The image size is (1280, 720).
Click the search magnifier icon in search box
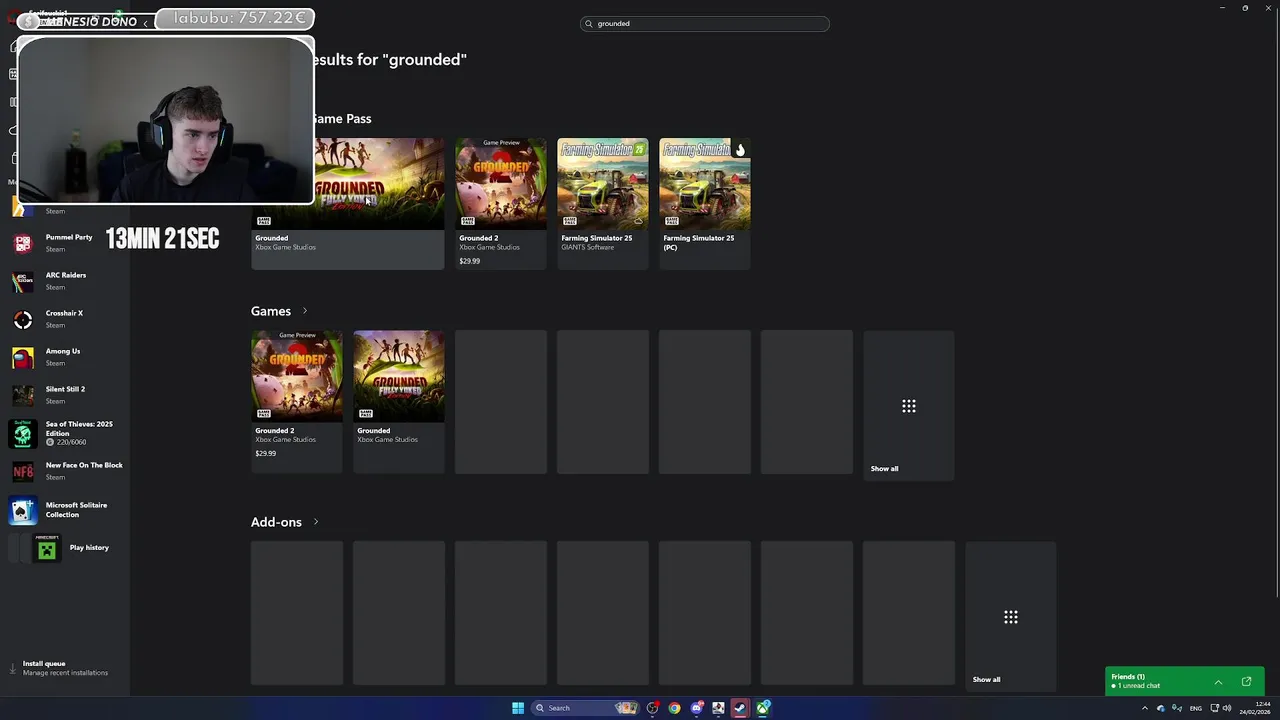click(589, 23)
